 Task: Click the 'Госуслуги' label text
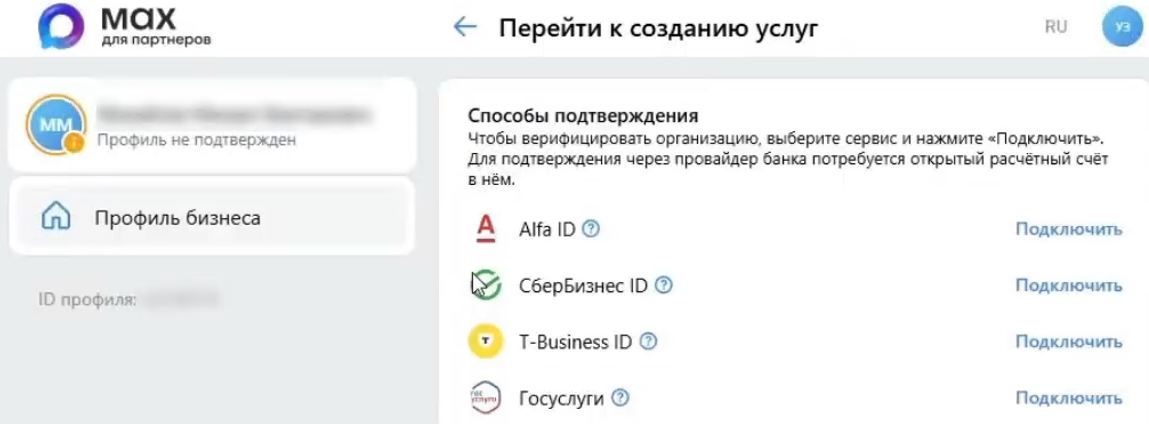(x=561, y=399)
